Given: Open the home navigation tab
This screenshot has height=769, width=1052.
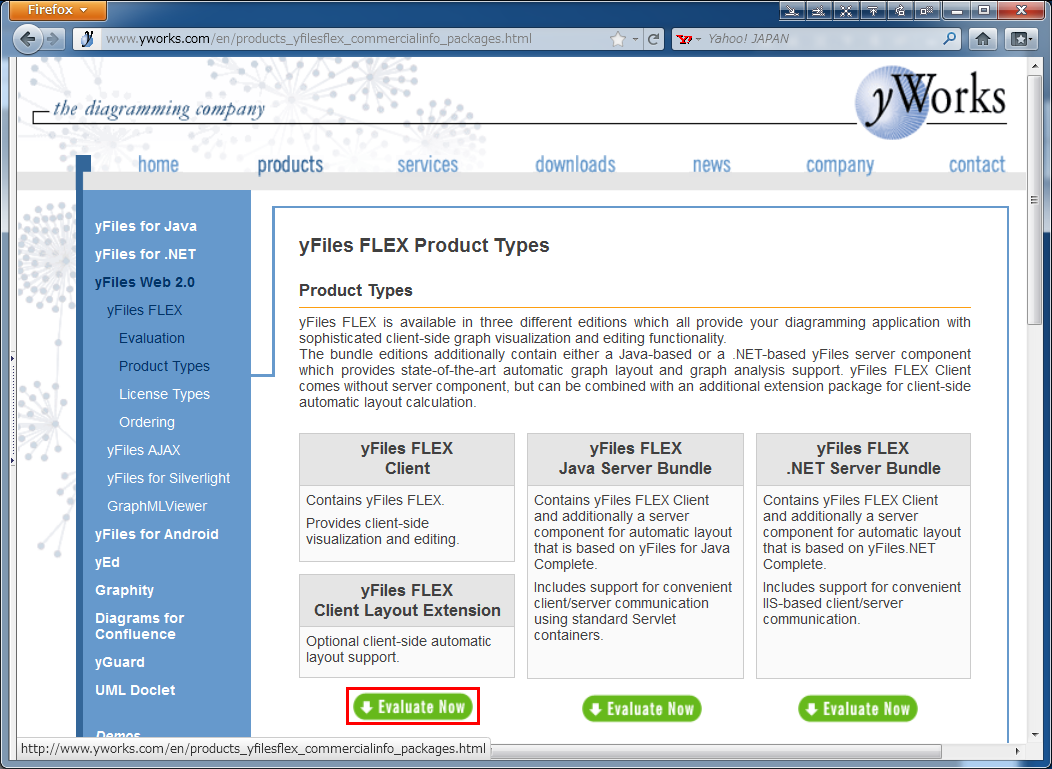Looking at the screenshot, I should 158,164.
